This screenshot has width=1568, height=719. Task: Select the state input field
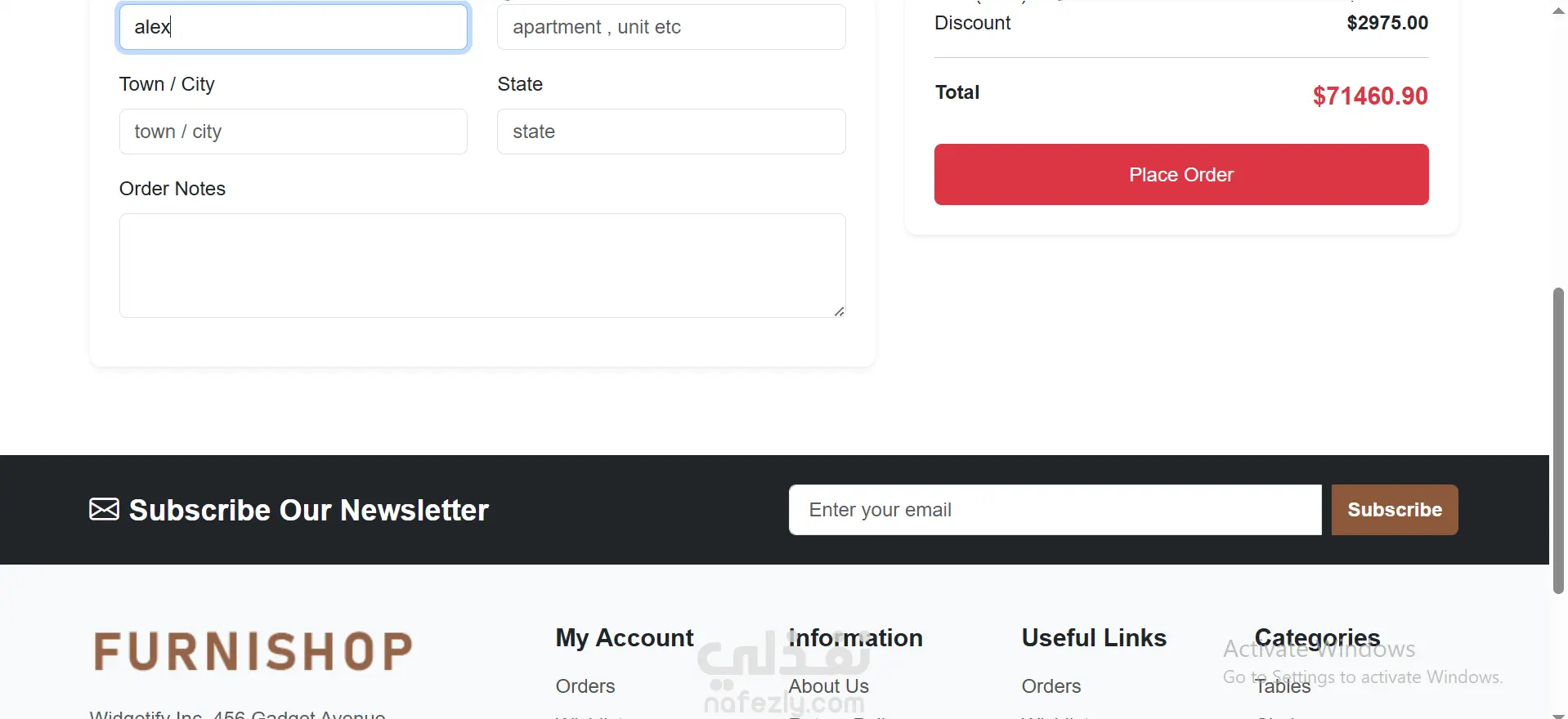(x=671, y=132)
